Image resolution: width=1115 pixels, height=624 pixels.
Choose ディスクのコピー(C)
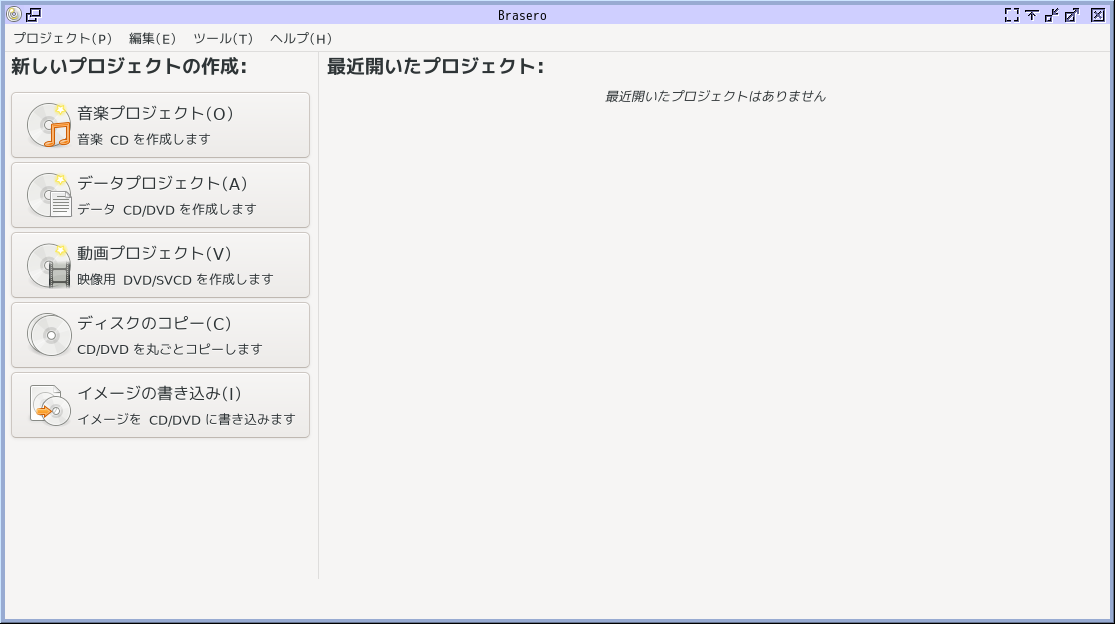(x=161, y=335)
